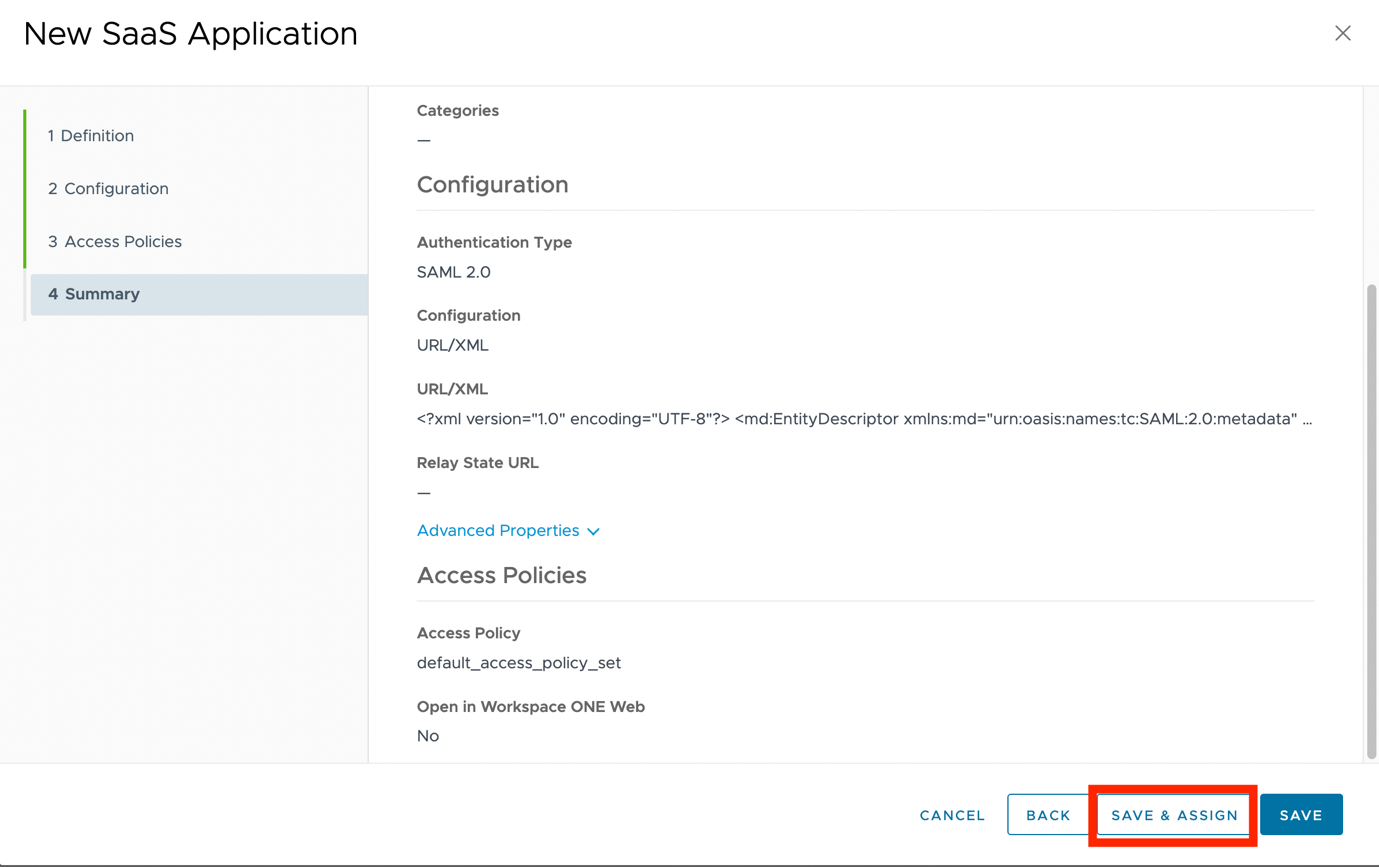Click the Access Policy field label
Image resolution: width=1379 pixels, height=867 pixels.
469,633
